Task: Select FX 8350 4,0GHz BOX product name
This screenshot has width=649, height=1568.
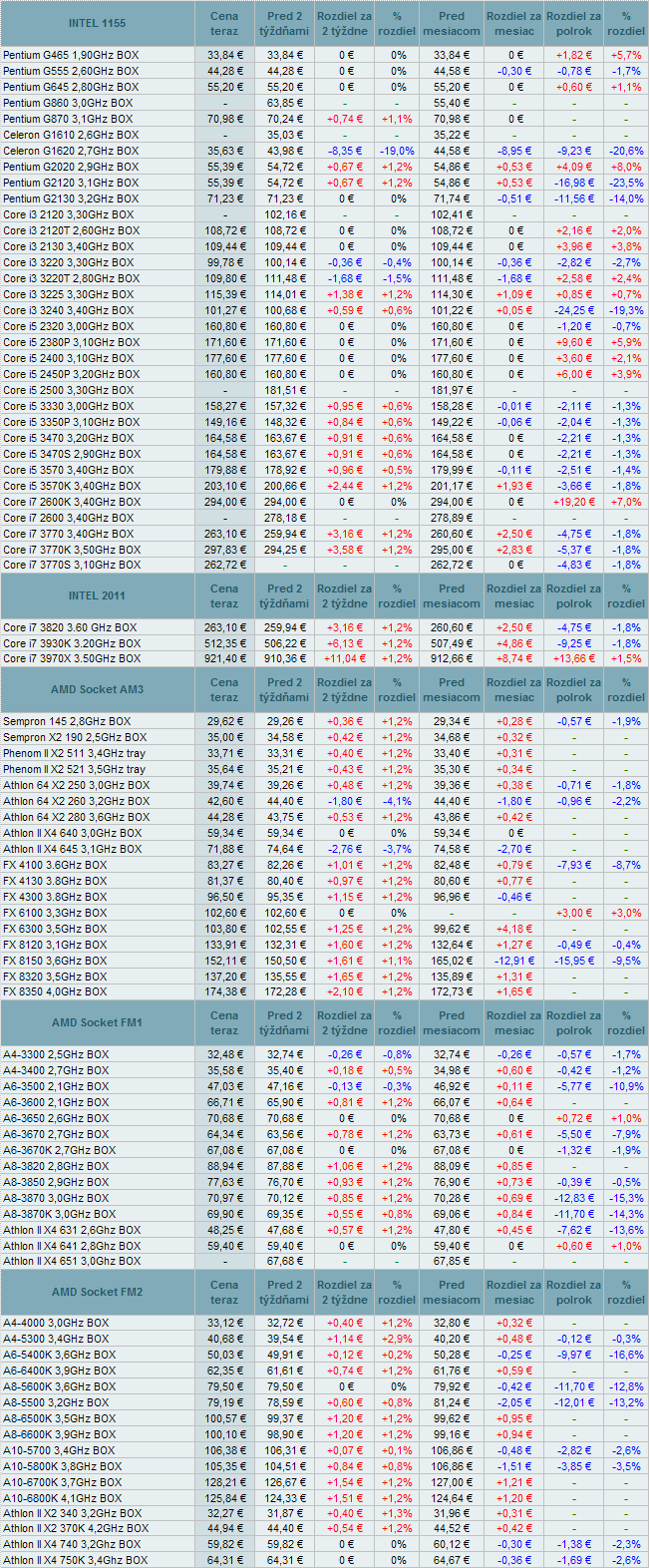Action: [55, 991]
